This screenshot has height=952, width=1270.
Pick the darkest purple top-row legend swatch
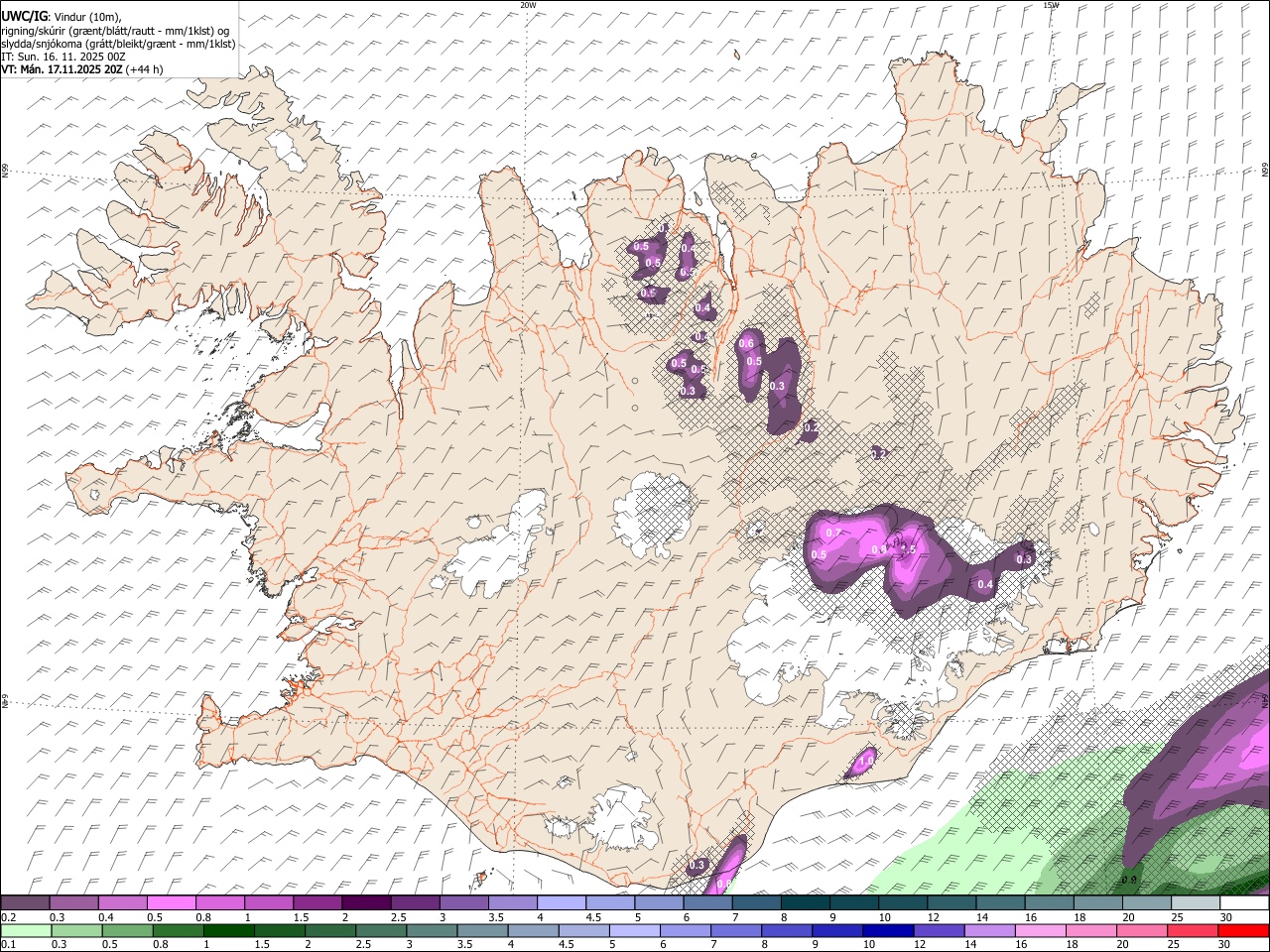click(x=365, y=903)
